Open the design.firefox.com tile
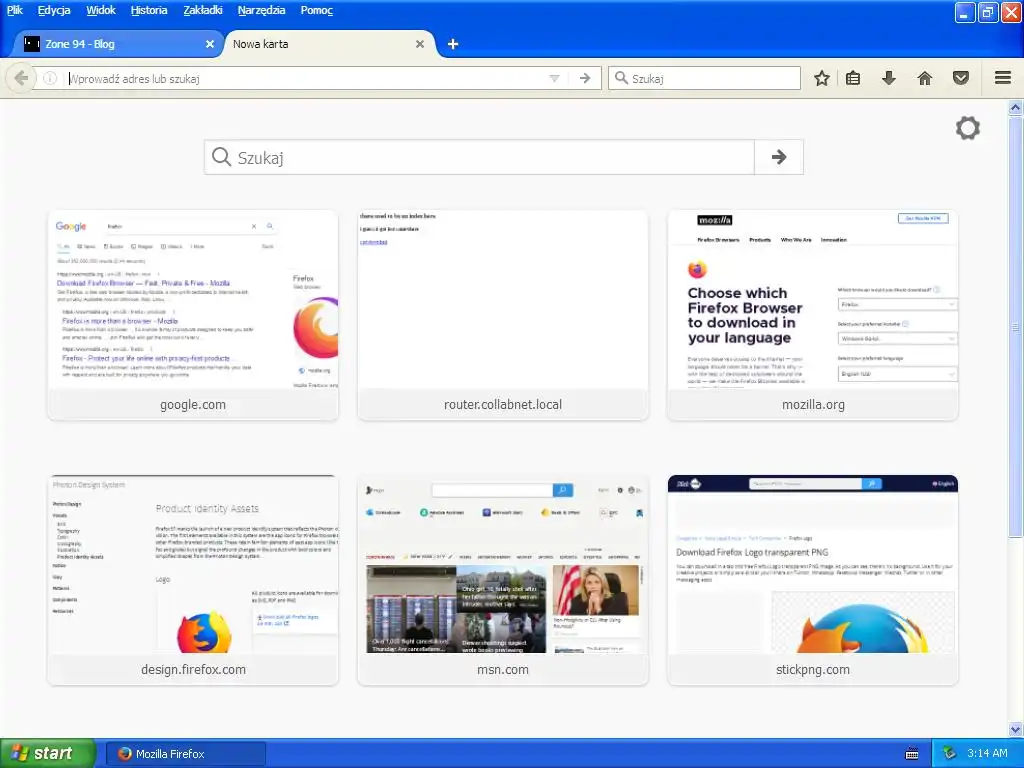Viewport: 1024px width, 768px height. [193, 580]
